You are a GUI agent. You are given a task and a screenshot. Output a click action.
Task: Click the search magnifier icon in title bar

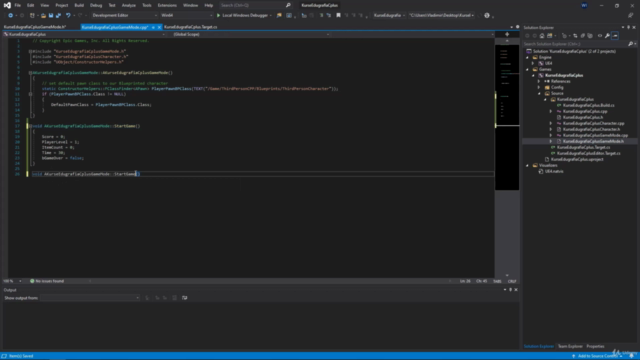pos(288,5)
